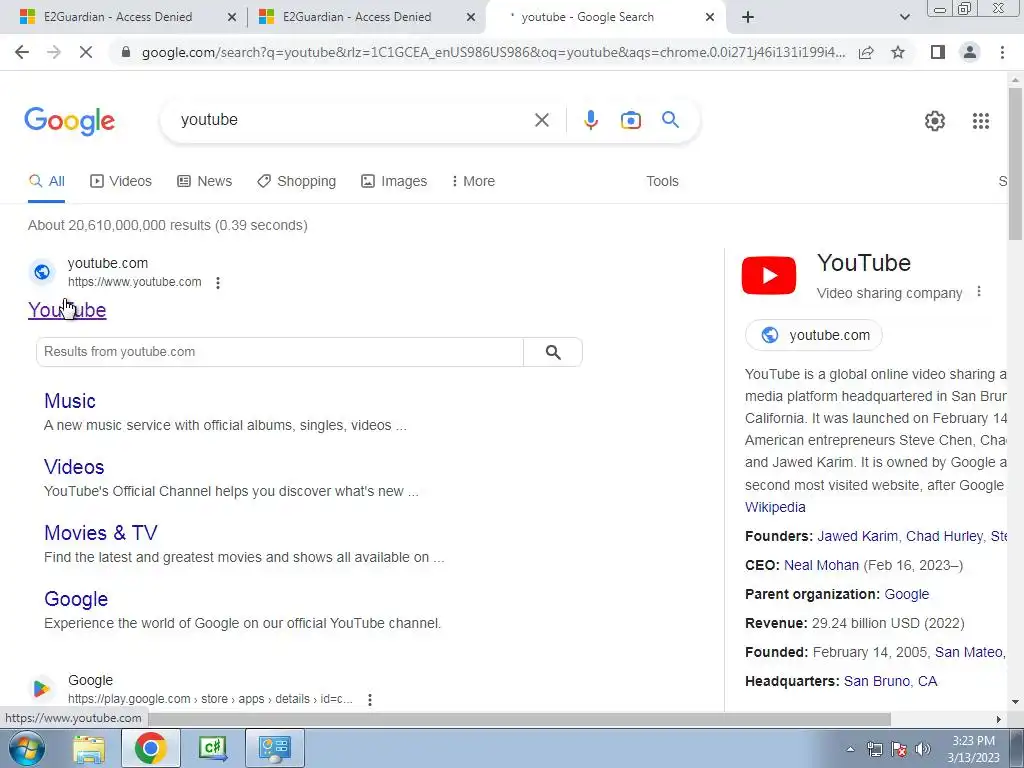Start voice search with the microphone
Image resolution: width=1024 pixels, height=768 pixels.
pyautogui.click(x=590, y=120)
